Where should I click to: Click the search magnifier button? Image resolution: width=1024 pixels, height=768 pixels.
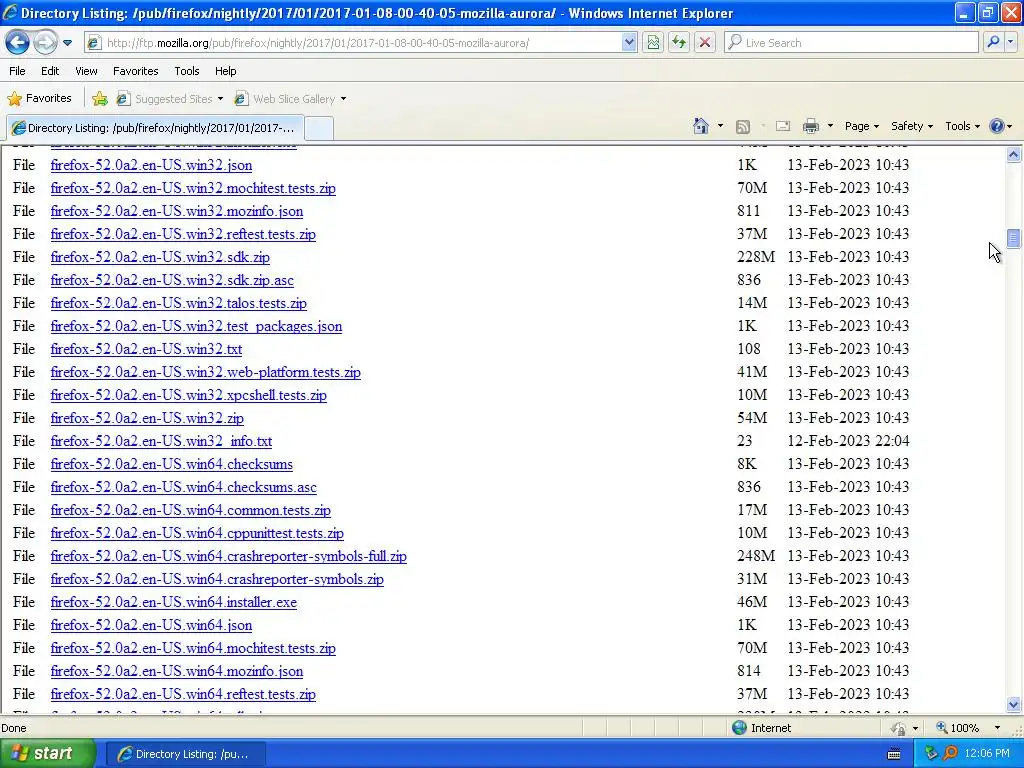(993, 43)
